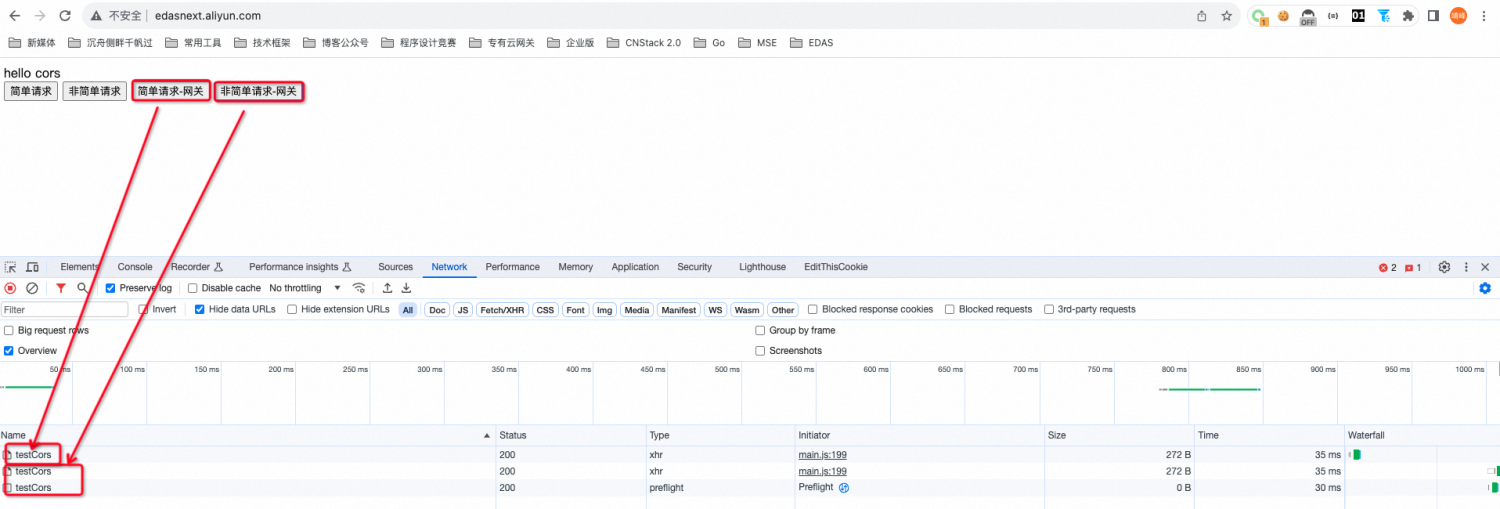This screenshot has width=1500, height=509.
Task: Stop recording the network log
Action: click(11, 288)
